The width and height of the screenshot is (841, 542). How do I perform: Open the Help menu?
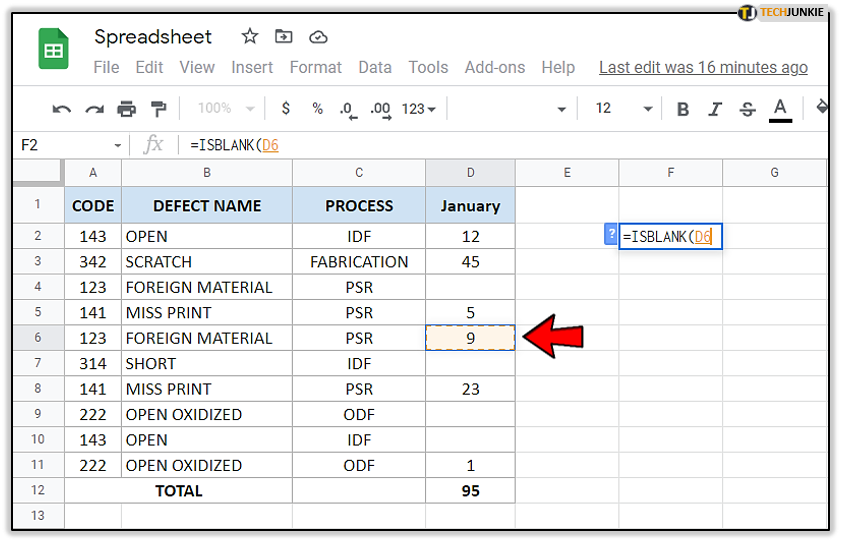pyautogui.click(x=558, y=68)
